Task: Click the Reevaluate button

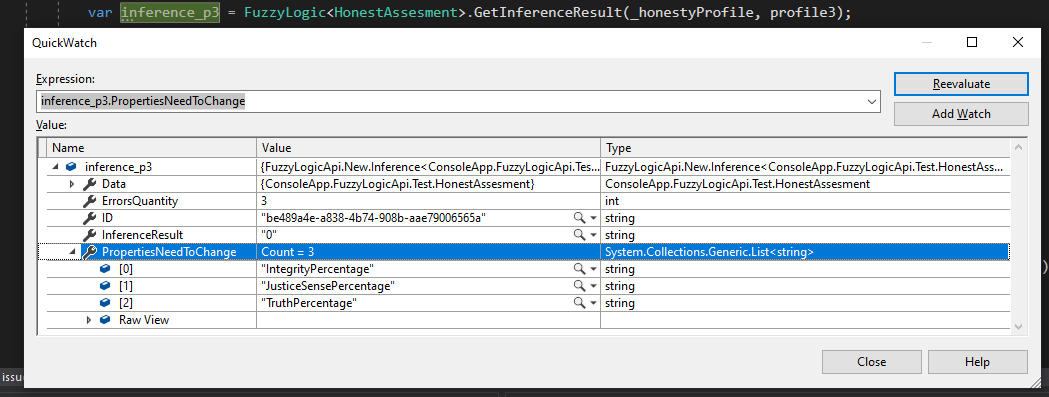Action: point(961,84)
